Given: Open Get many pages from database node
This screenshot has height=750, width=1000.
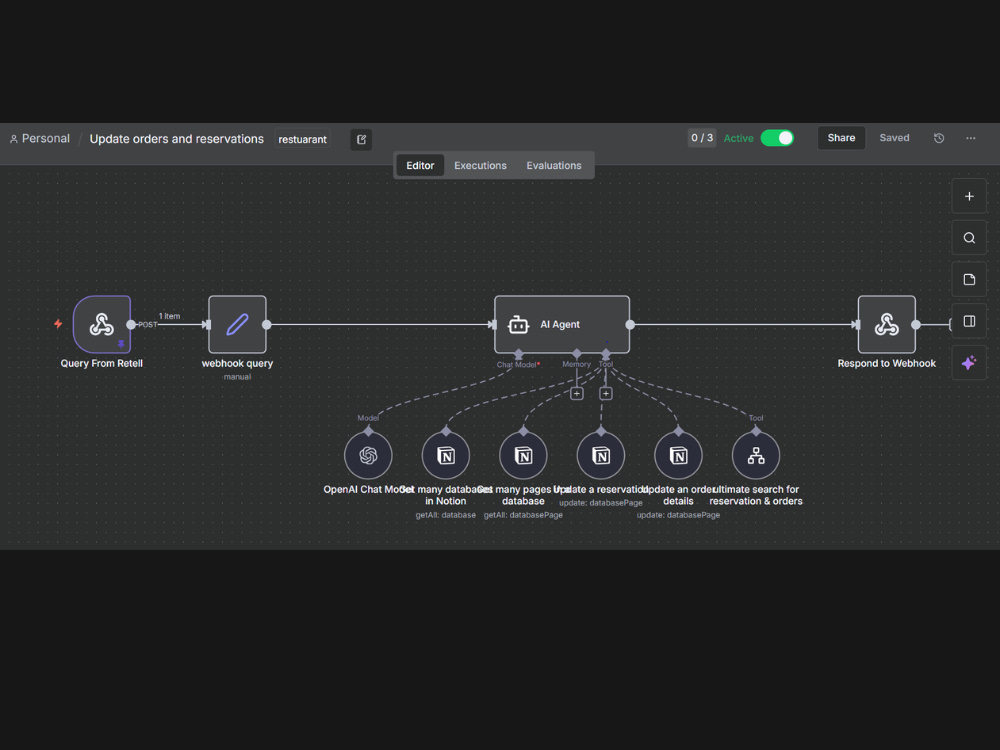Looking at the screenshot, I should tap(523, 455).
